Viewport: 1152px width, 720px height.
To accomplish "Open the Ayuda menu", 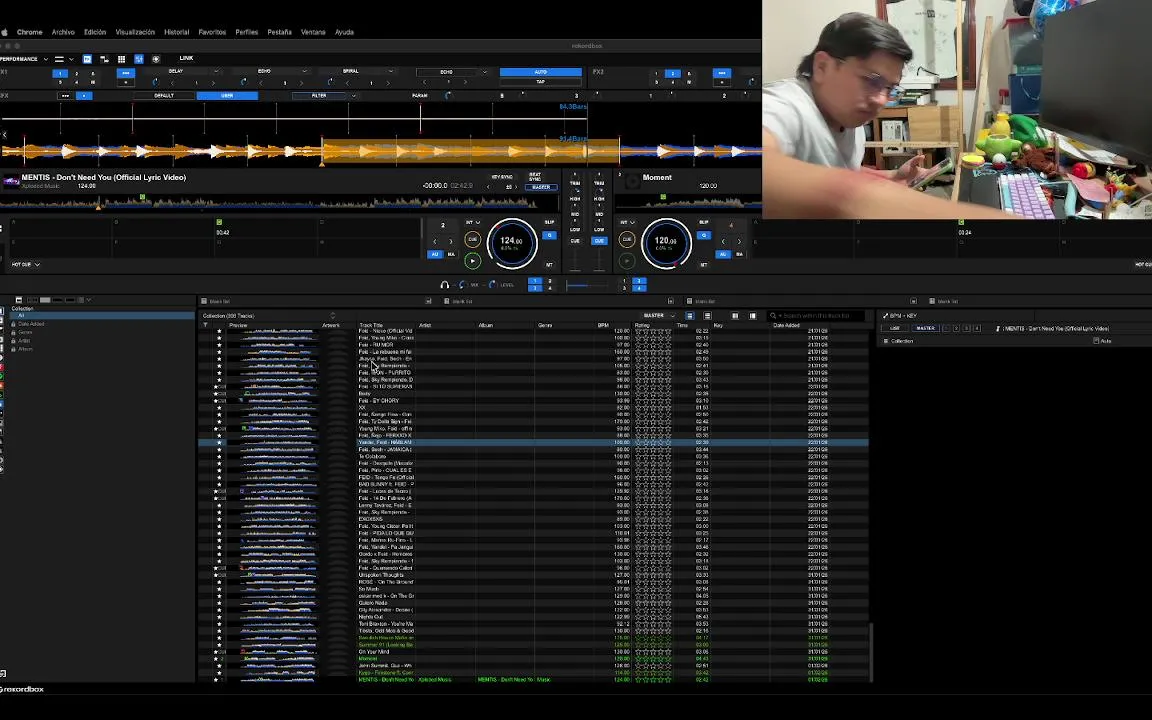I will pyautogui.click(x=344, y=32).
